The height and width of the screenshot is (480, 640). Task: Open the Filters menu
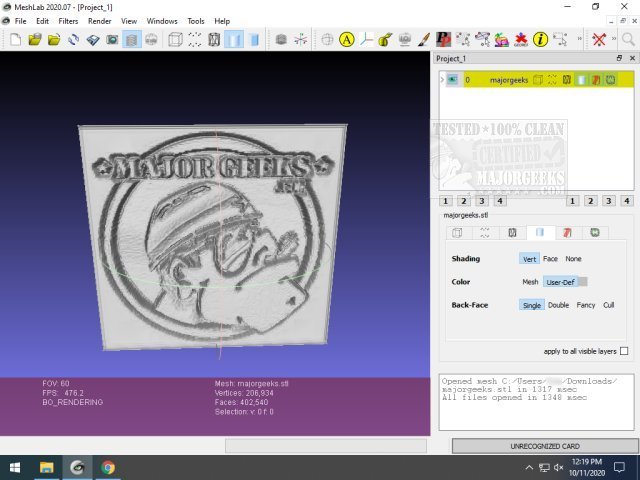[x=68, y=21]
